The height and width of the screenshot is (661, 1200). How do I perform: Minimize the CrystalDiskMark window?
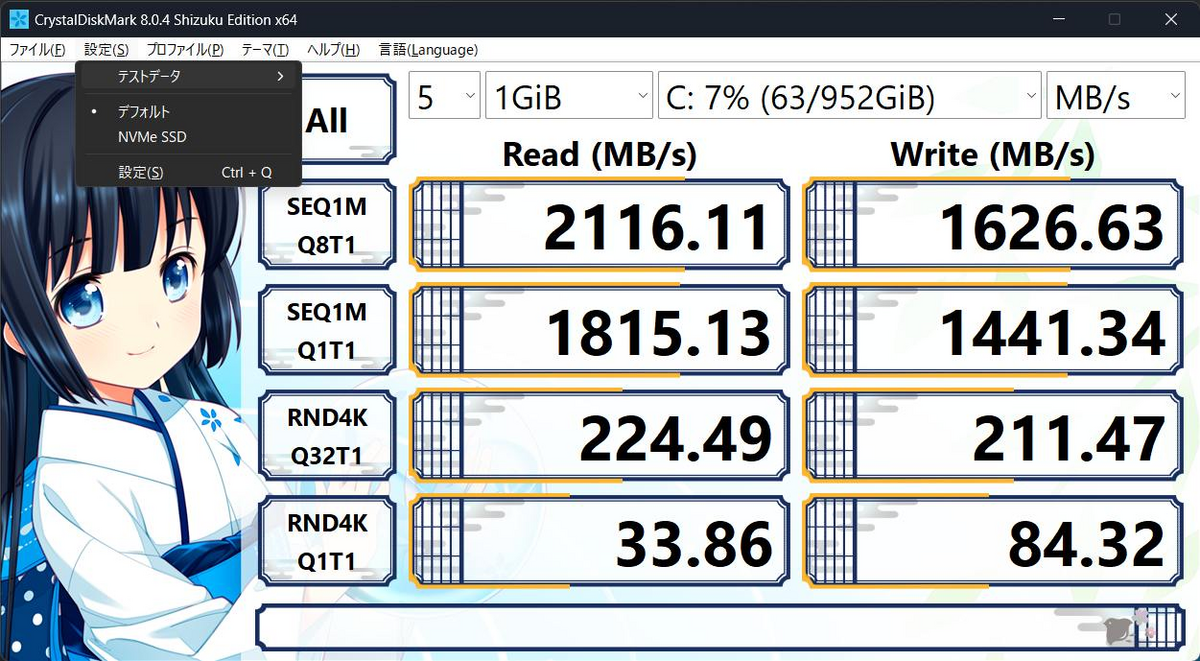[1057, 19]
